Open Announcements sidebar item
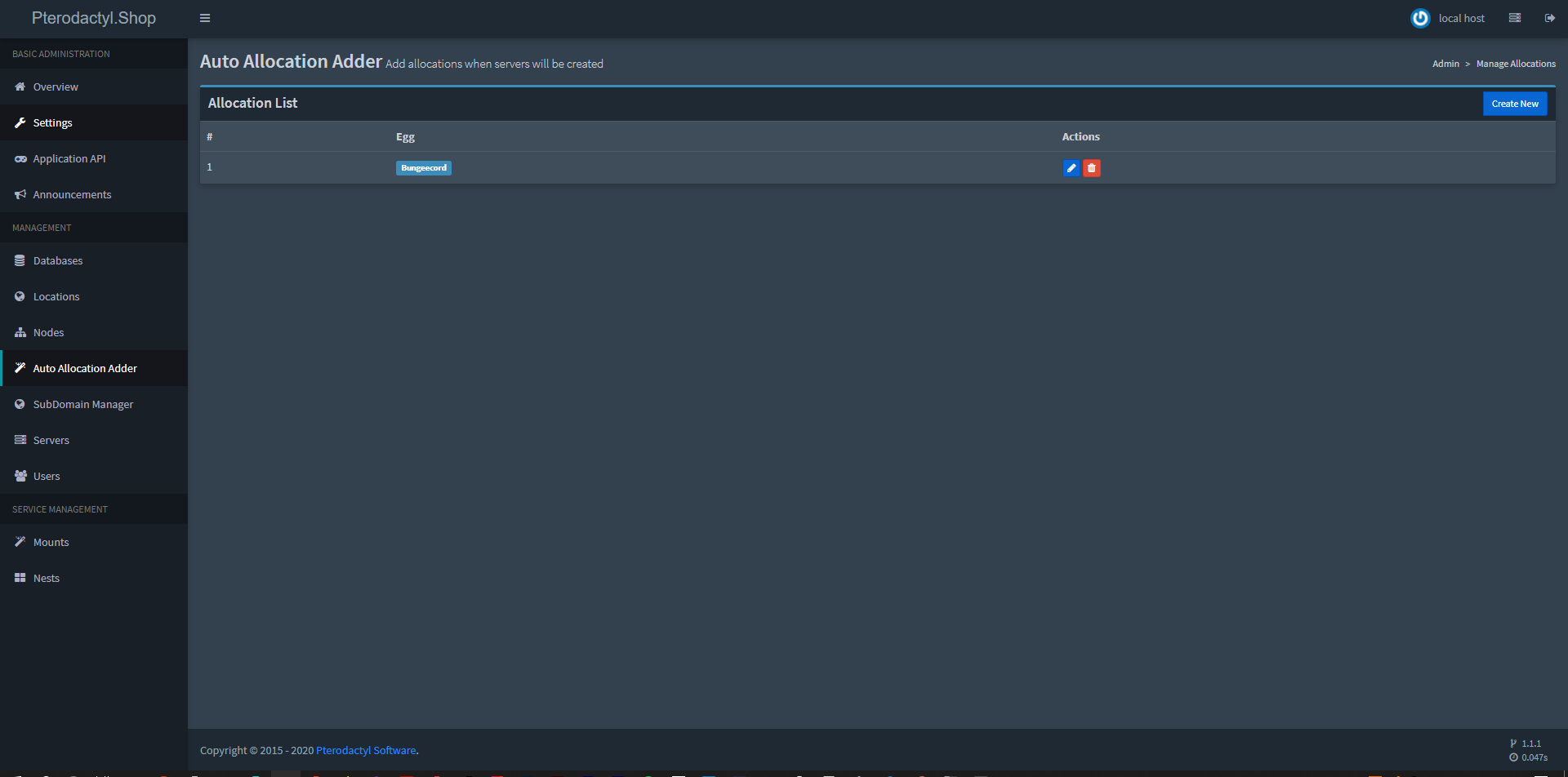Viewport: 1568px width, 777px height. [72, 194]
